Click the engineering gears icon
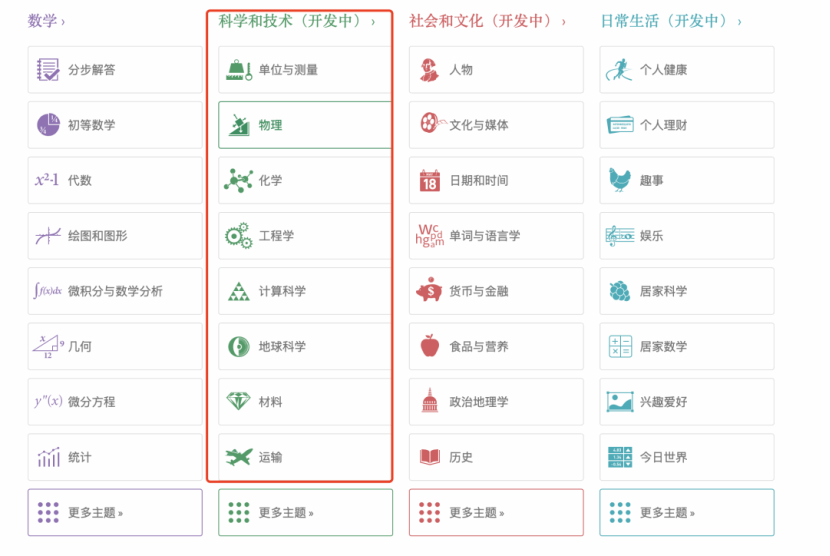This screenshot has width=830, height=556. coord(239,236)
